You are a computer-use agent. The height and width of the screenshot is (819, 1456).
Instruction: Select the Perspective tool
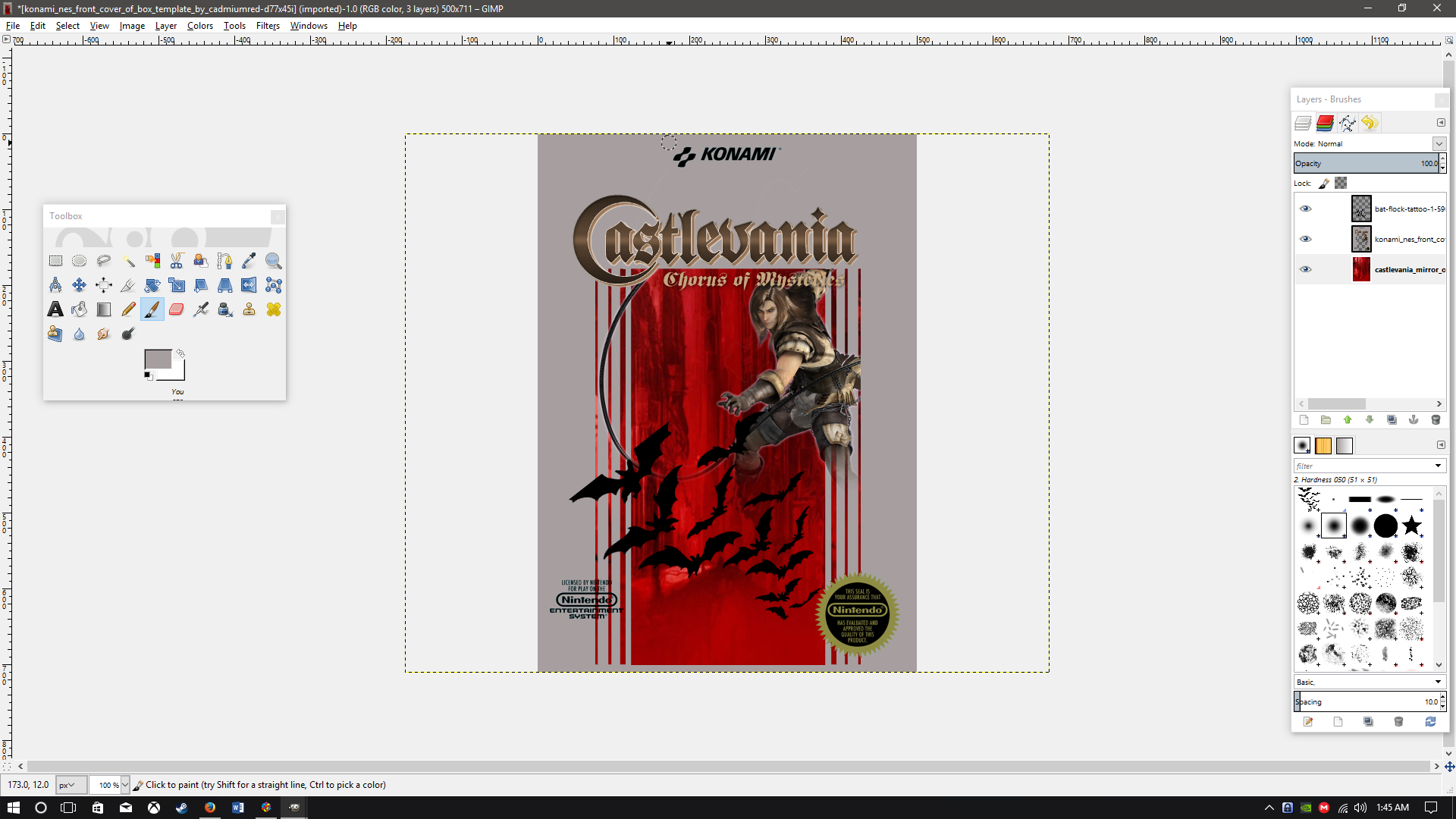(225, 285)
